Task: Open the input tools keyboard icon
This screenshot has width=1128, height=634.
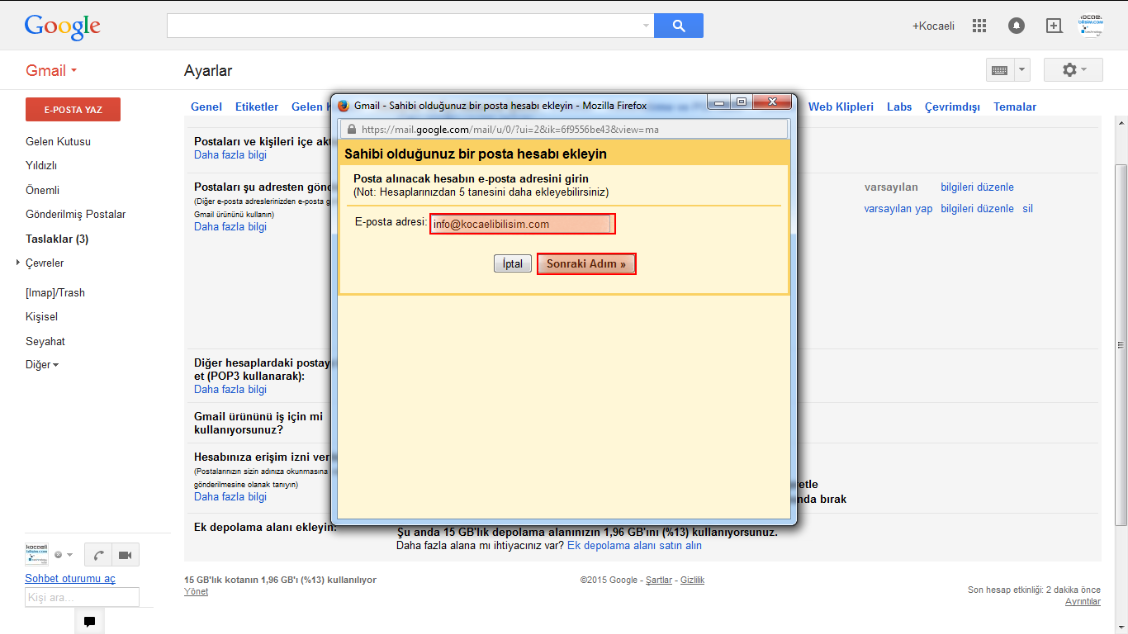Action: click(x=1000, y=70)
